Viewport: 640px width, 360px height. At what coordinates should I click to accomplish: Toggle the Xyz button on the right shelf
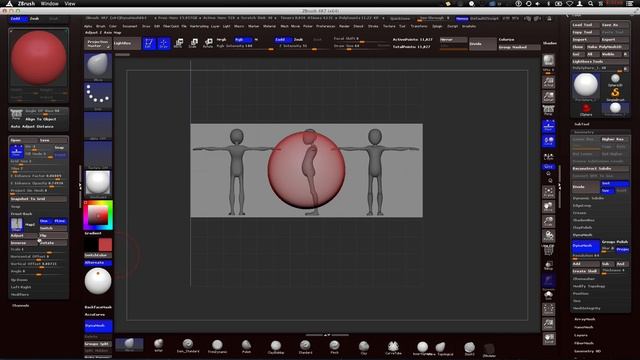(548, 167)
